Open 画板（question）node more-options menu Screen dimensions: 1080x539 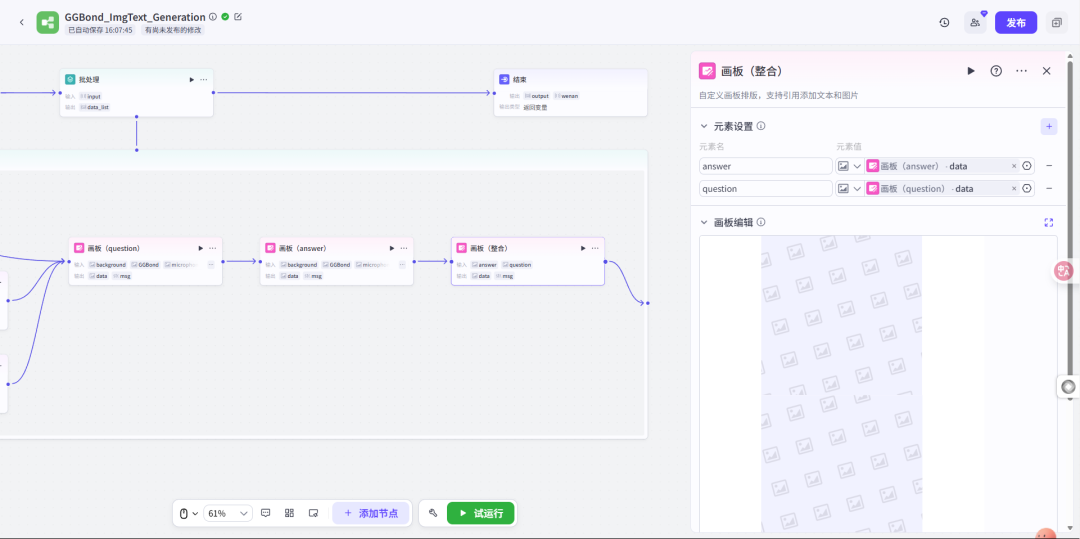213,249
